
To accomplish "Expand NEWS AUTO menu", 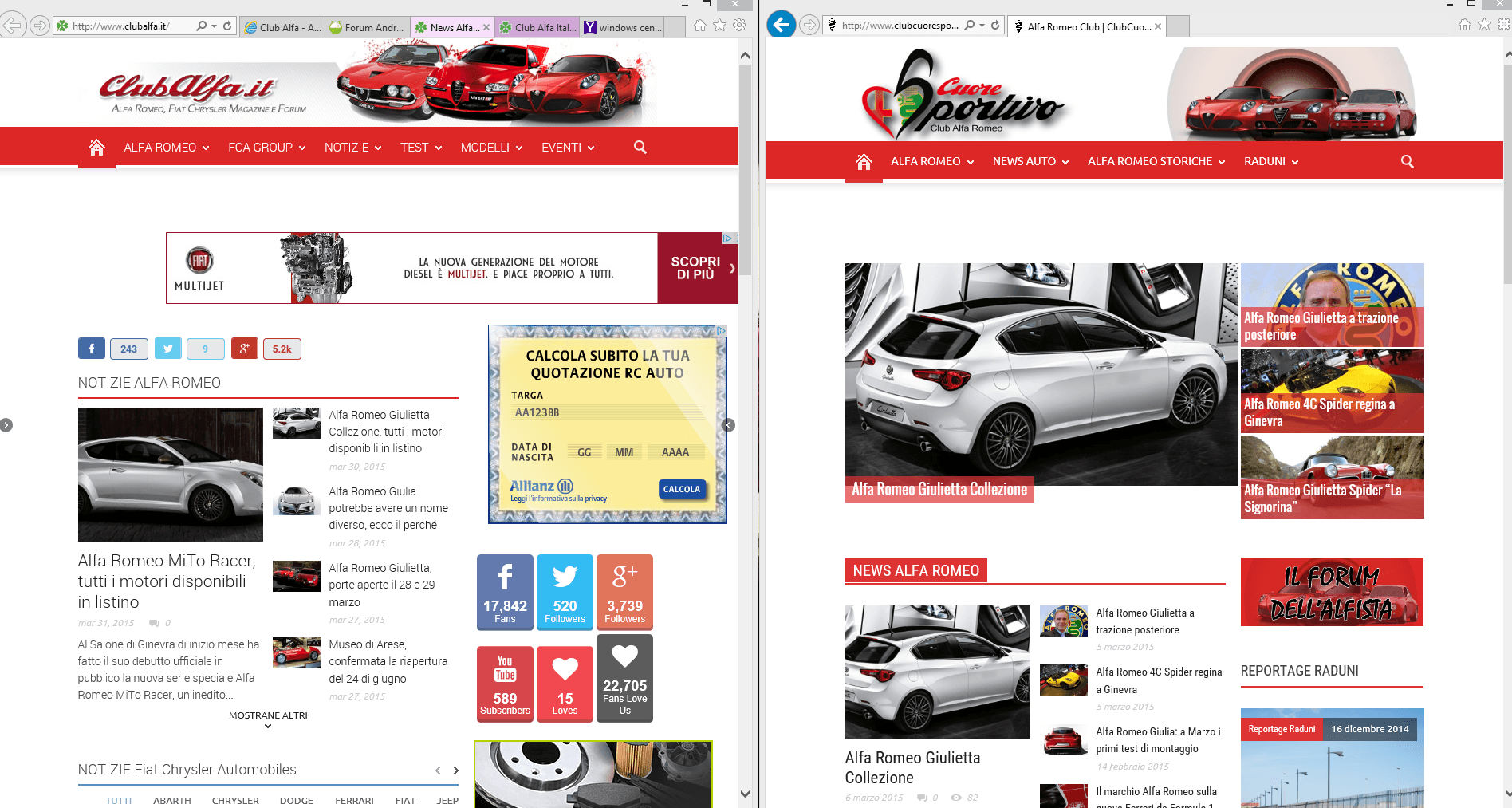I will pyautogui.click(x=1030, y=161).
